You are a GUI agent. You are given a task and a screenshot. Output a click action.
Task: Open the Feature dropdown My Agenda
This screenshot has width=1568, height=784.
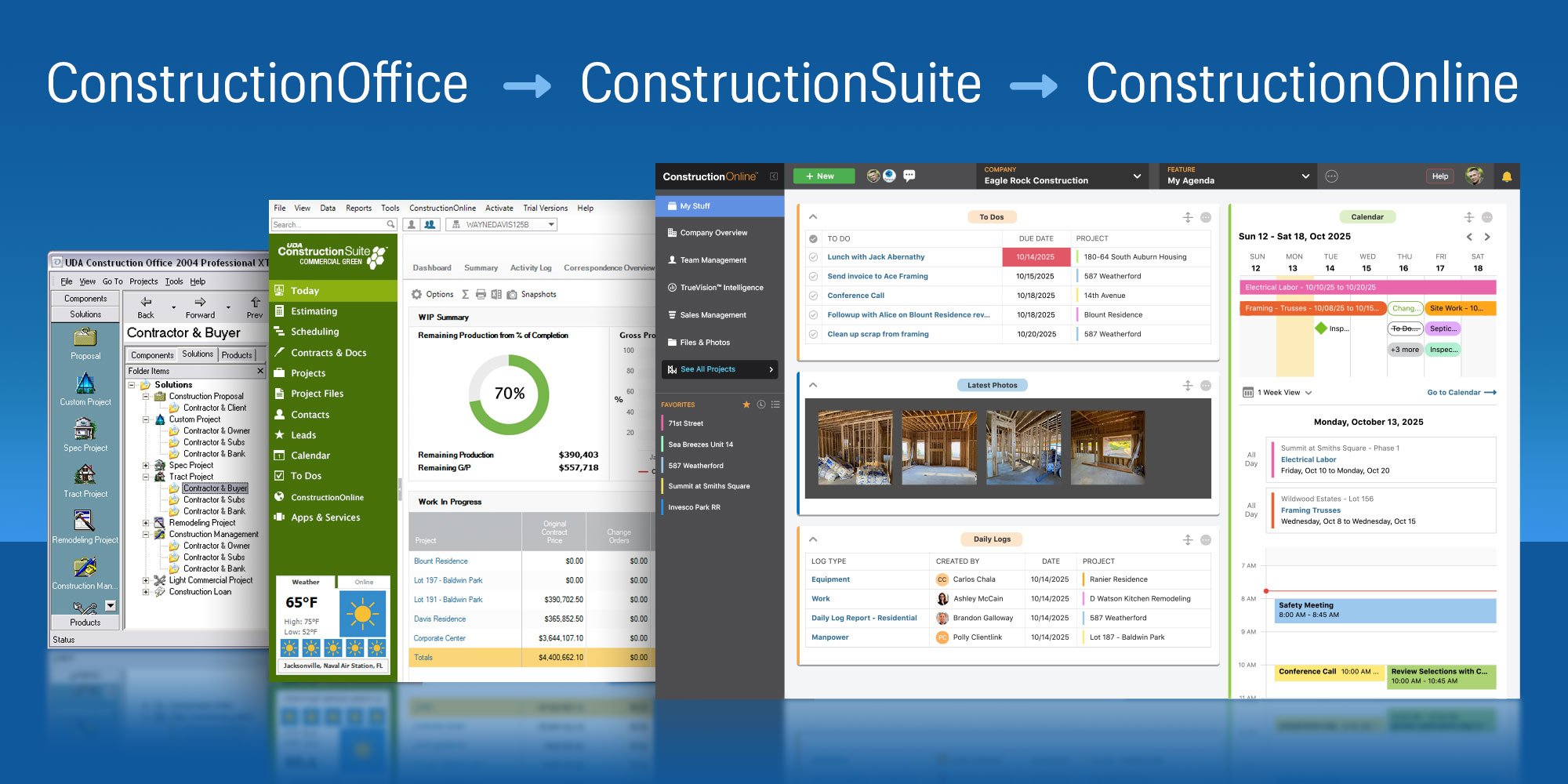1238,176
